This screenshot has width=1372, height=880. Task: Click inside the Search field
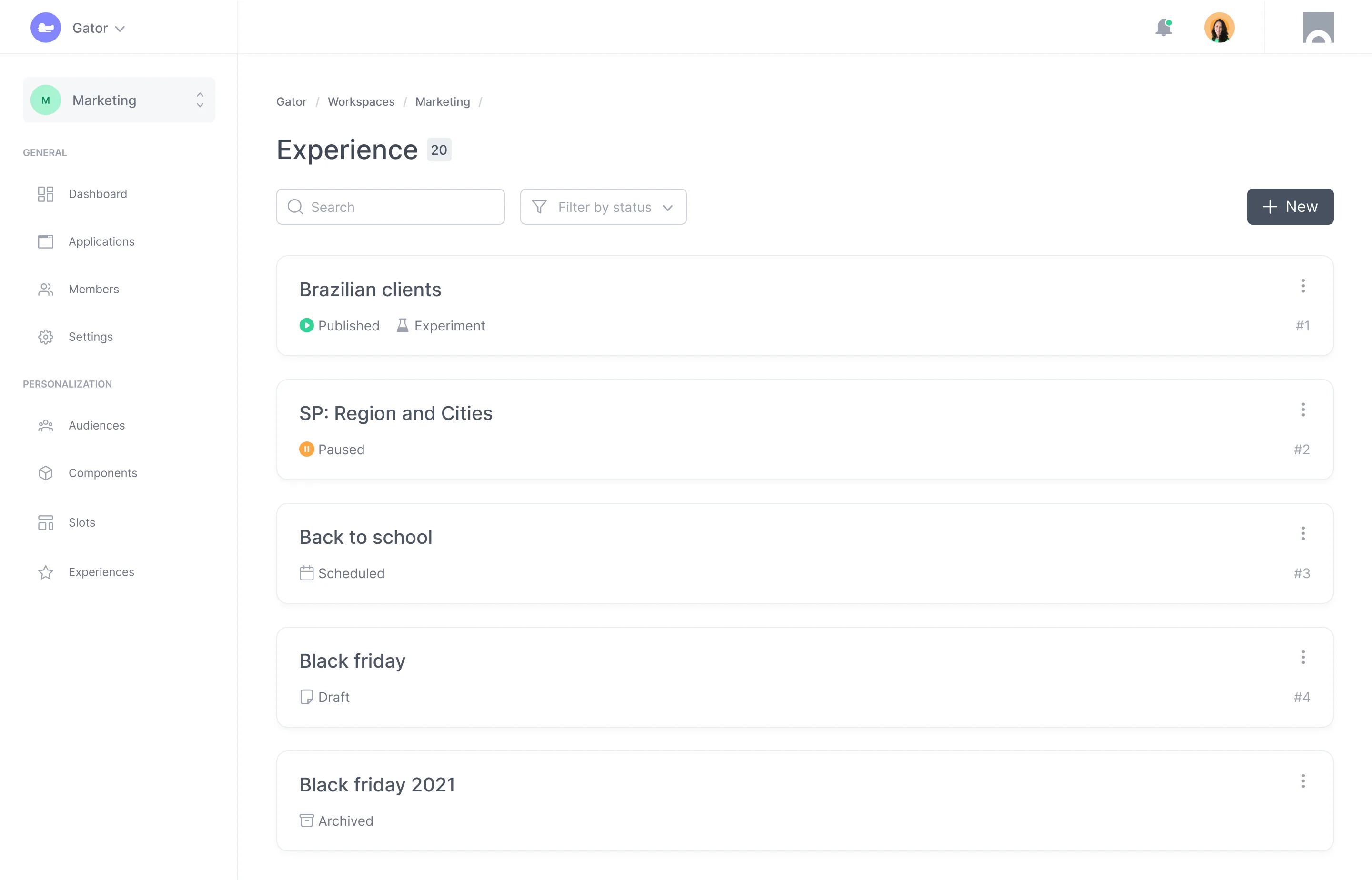[x=391, y=207]
